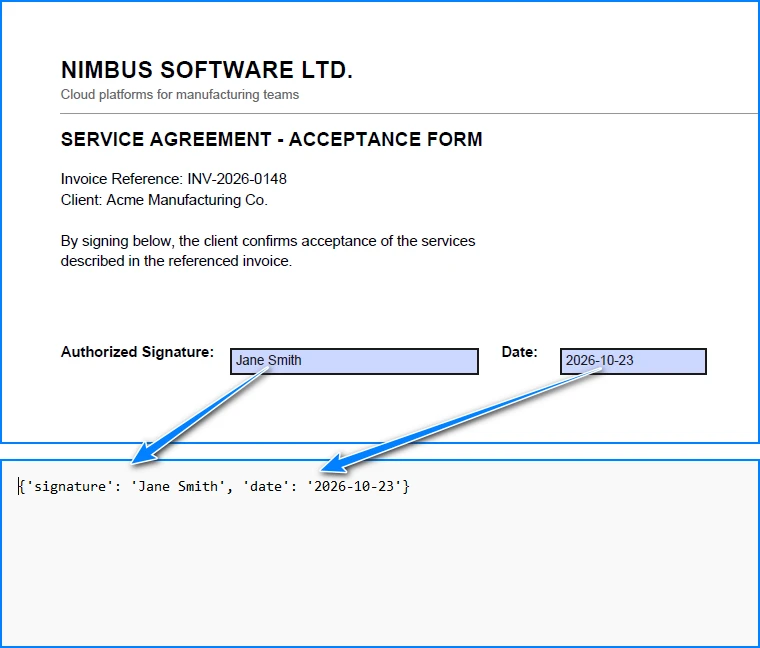This screenshot has height=648, width=760.
Task: Click the Authorized Signature field containing Jane Smith
Action: (x=354, y=361)
